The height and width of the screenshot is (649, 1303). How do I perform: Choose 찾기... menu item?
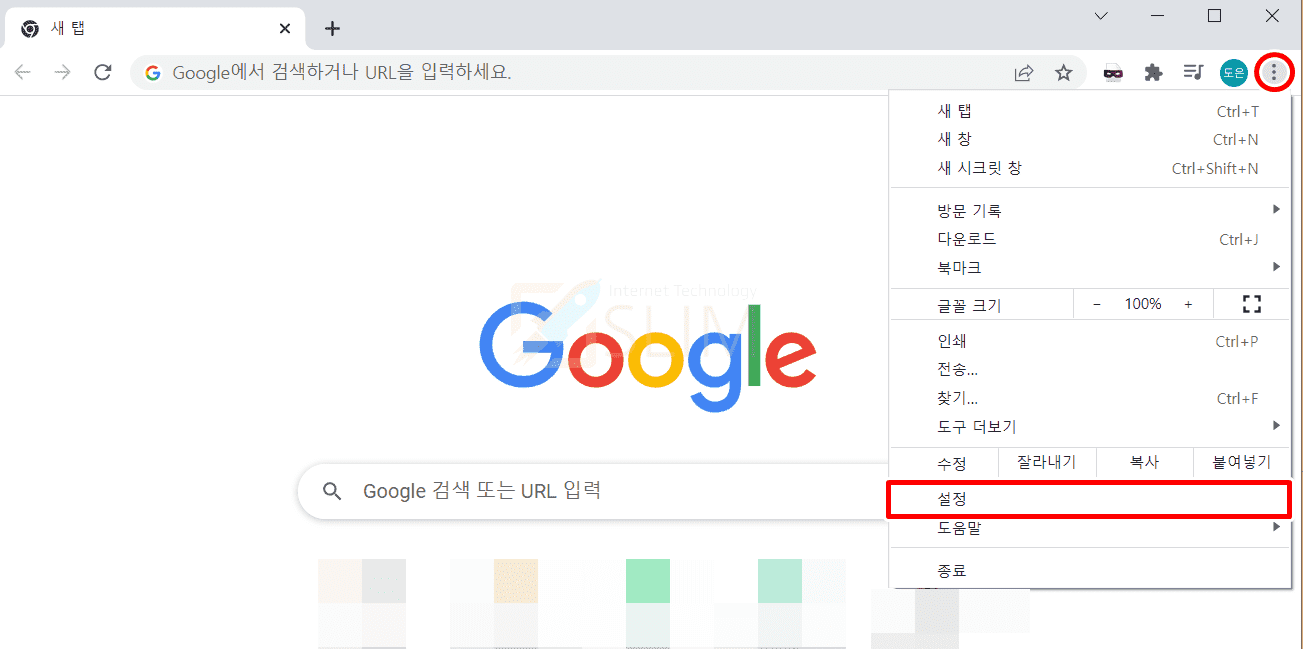1090,398
